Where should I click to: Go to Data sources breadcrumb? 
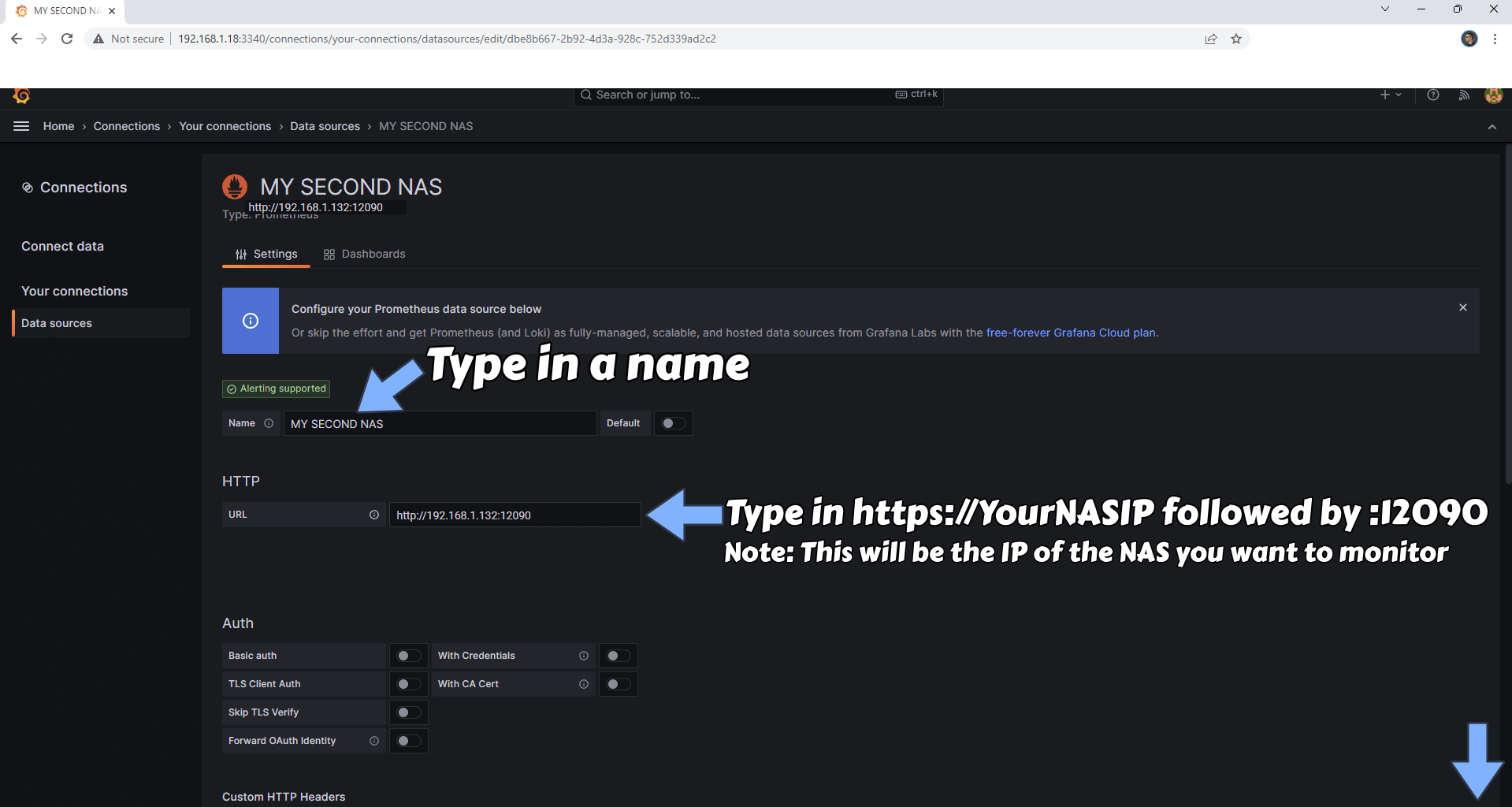[325, 126]
